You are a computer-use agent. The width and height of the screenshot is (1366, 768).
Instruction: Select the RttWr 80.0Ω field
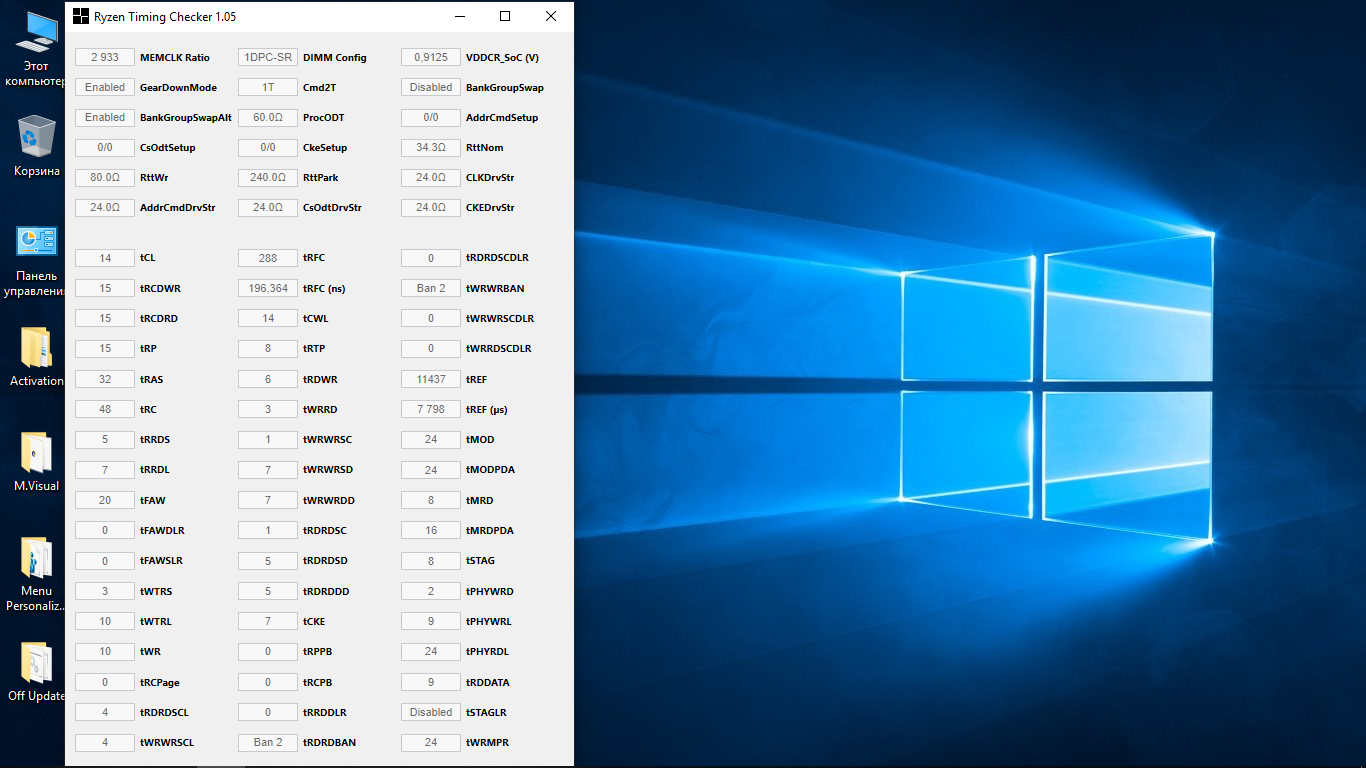pos(105,178)
